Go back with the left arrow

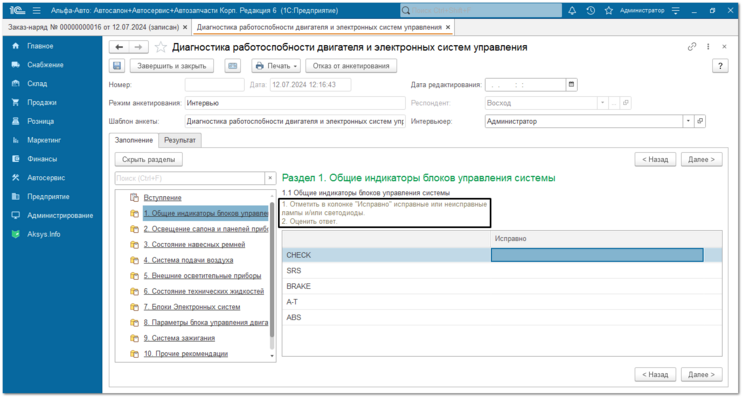(119, 47)
